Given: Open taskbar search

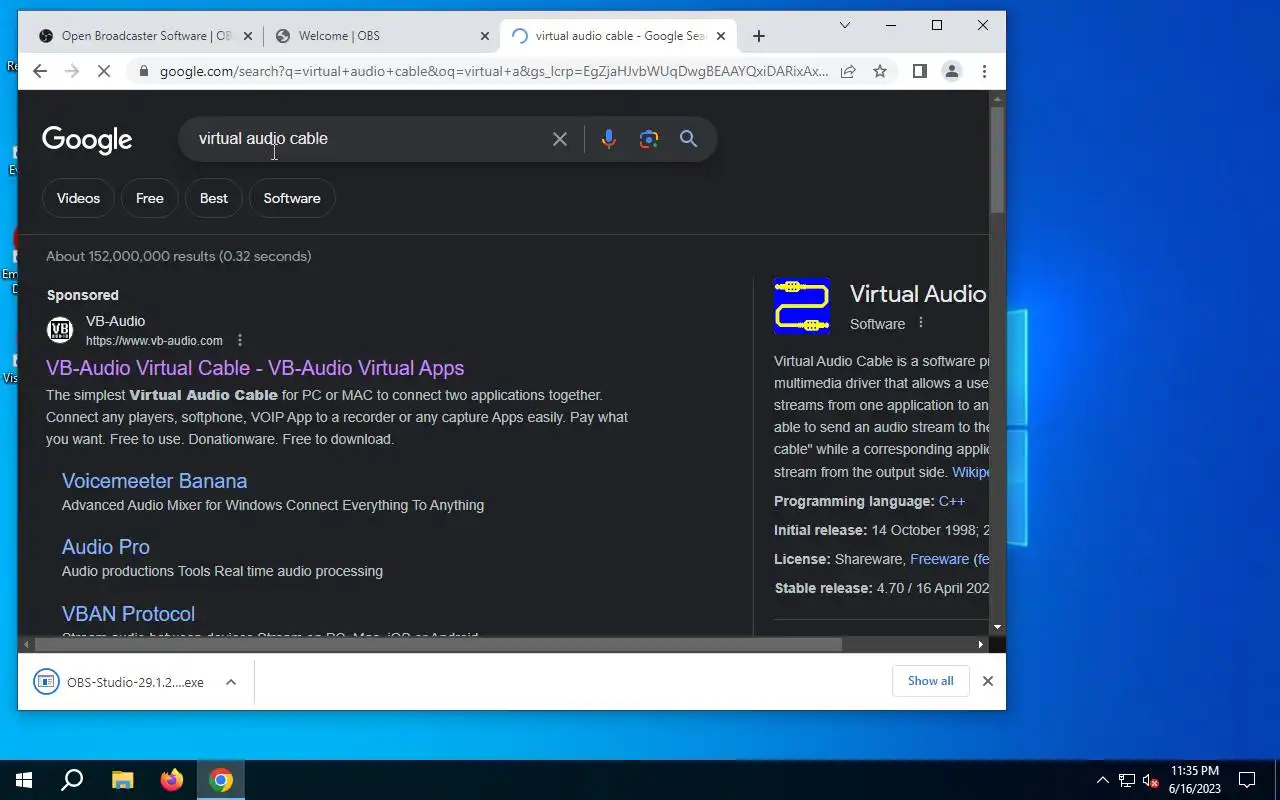Looking at the screenshot, I should (x=72, y=780).
